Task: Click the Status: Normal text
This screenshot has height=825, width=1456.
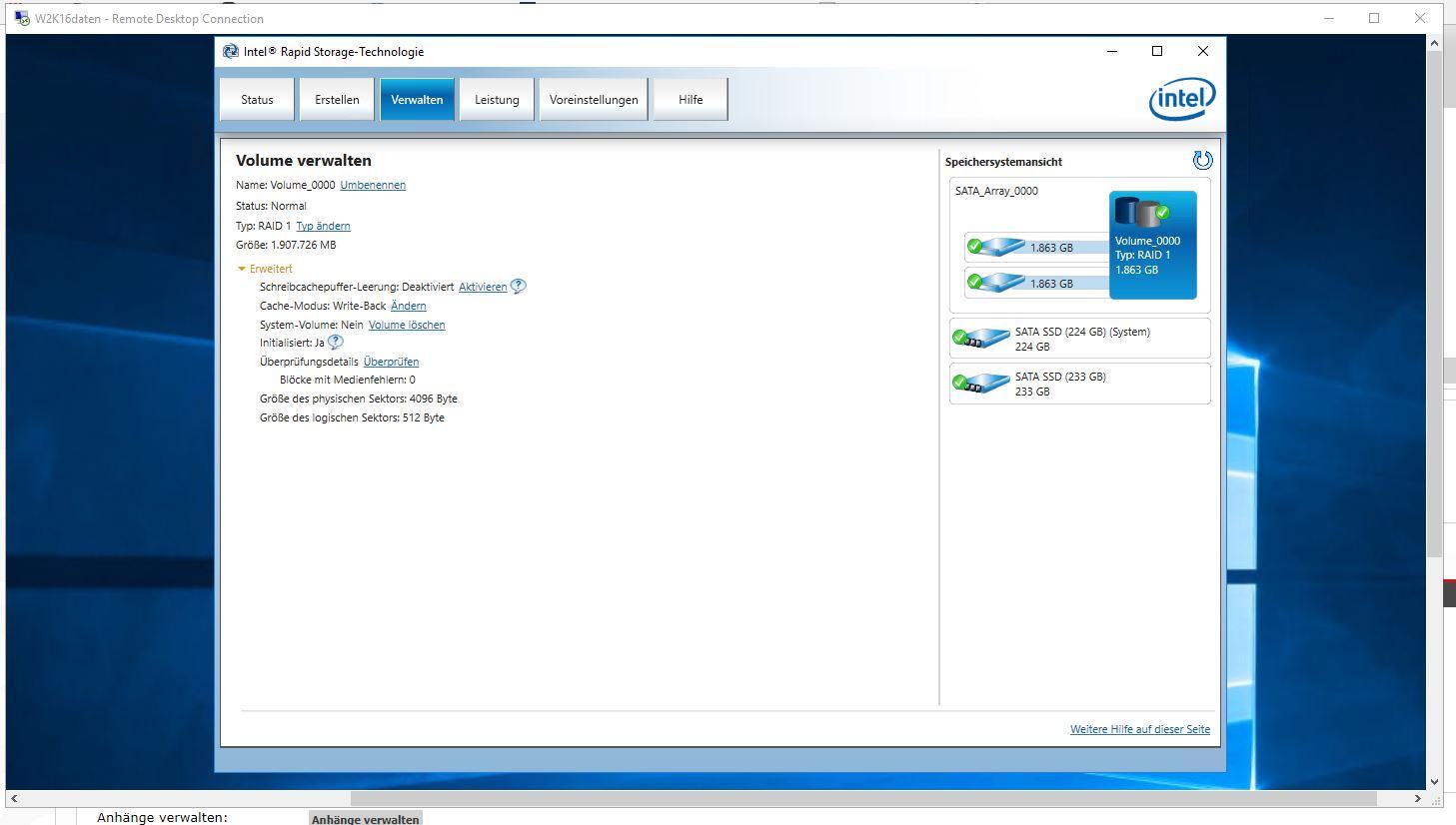Action: (271, 206)
